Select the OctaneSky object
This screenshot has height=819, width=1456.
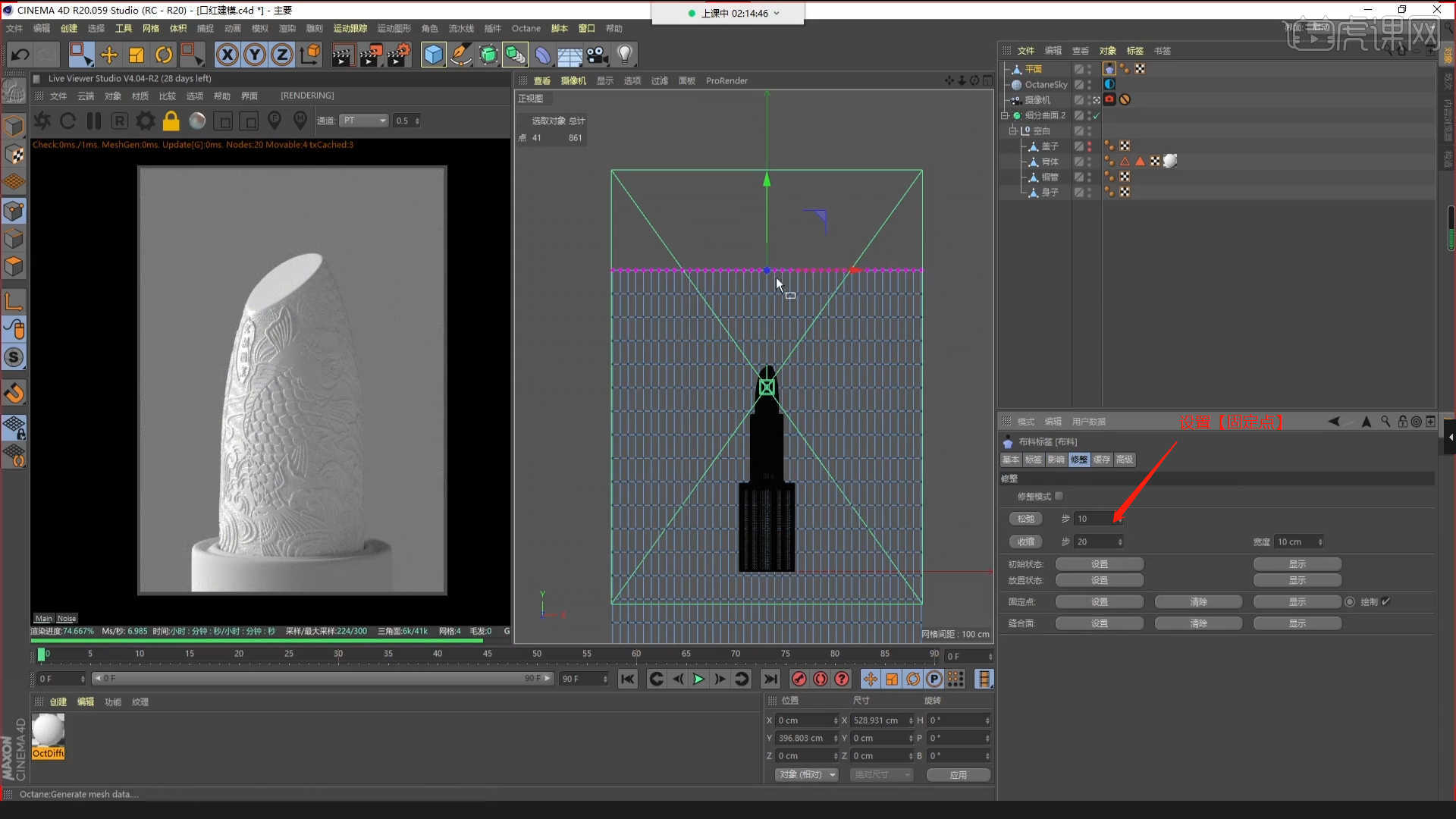click(1046, 84)
